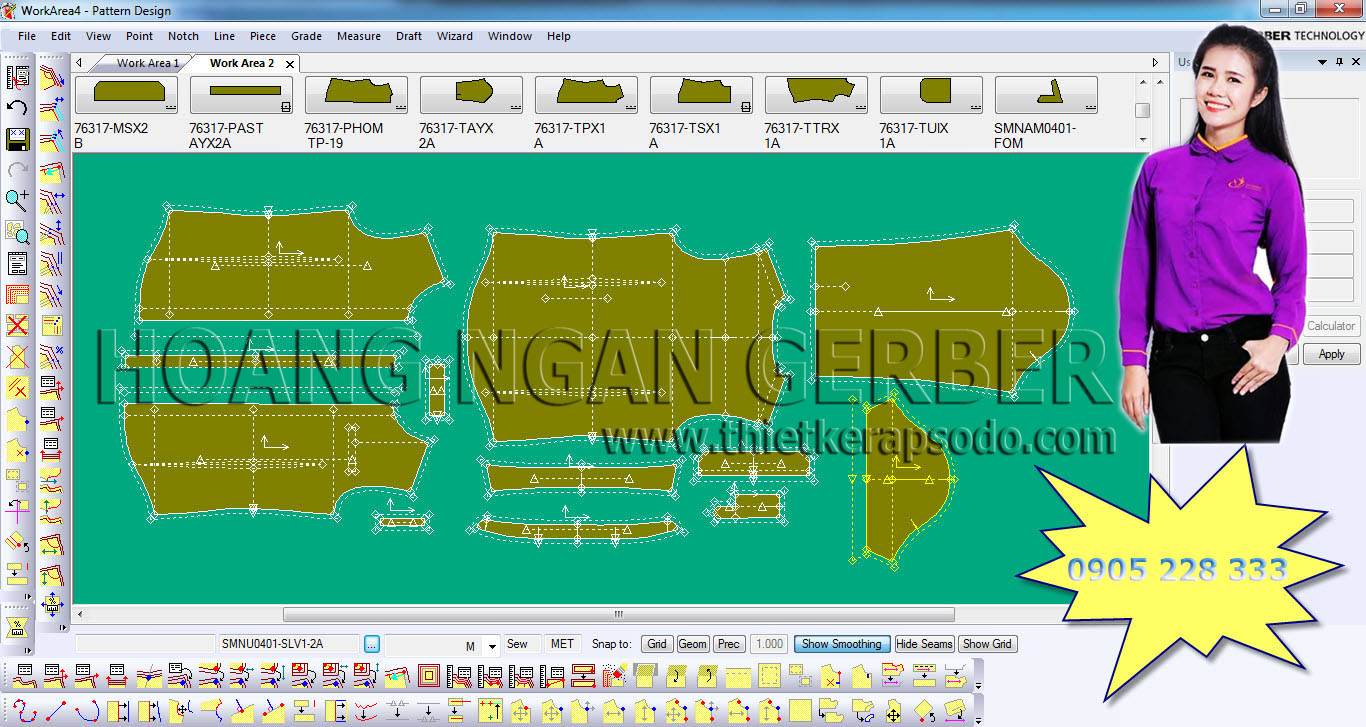Viewport: 1366px width, 727px height.
Task: Toggle the Hide Seams button
Action: [924, 644]
